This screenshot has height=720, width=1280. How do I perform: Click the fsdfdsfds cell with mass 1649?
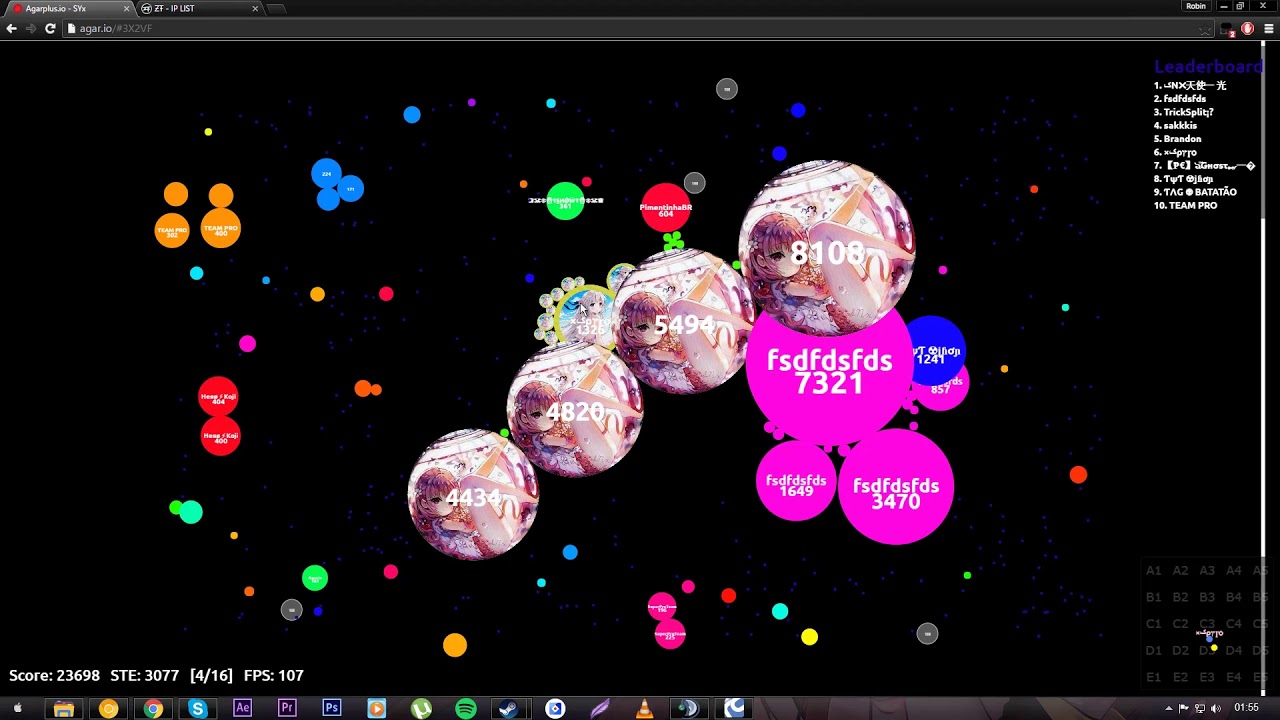point(796,481)
